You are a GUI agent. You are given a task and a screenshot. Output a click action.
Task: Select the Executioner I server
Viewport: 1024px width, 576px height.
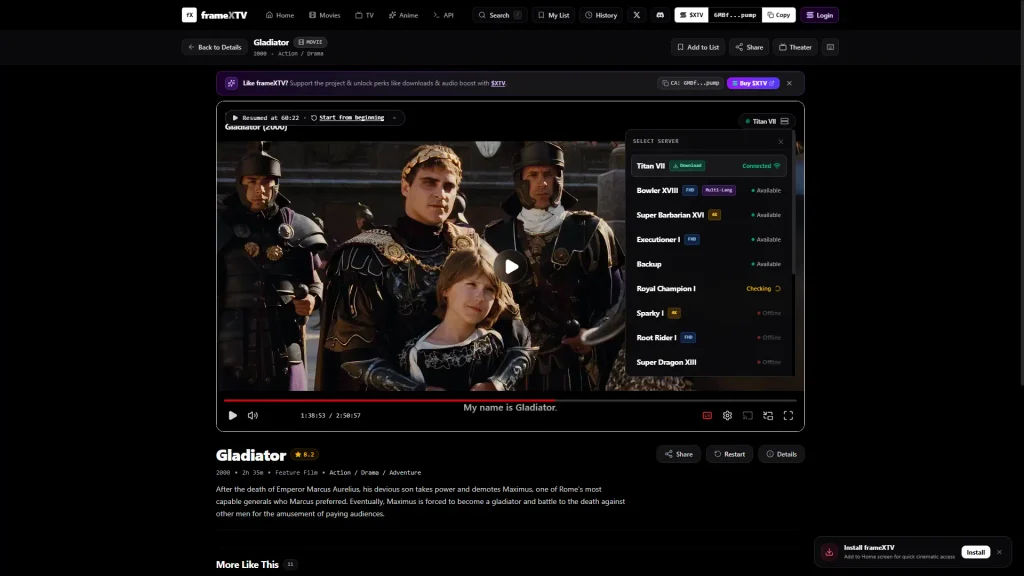point(709,240)
